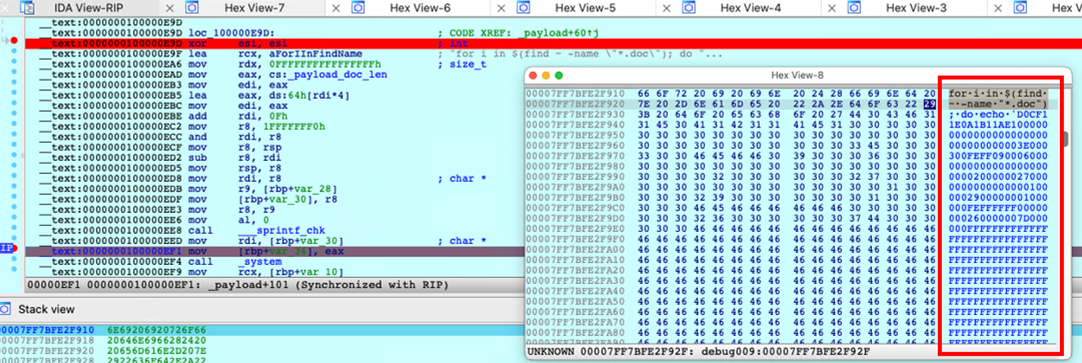Click hex address 00007FF7BFE2F9C0 in Hex View-8
Image resolution: width=1082 pixels, height=363 pixels.
pos(575,208)
